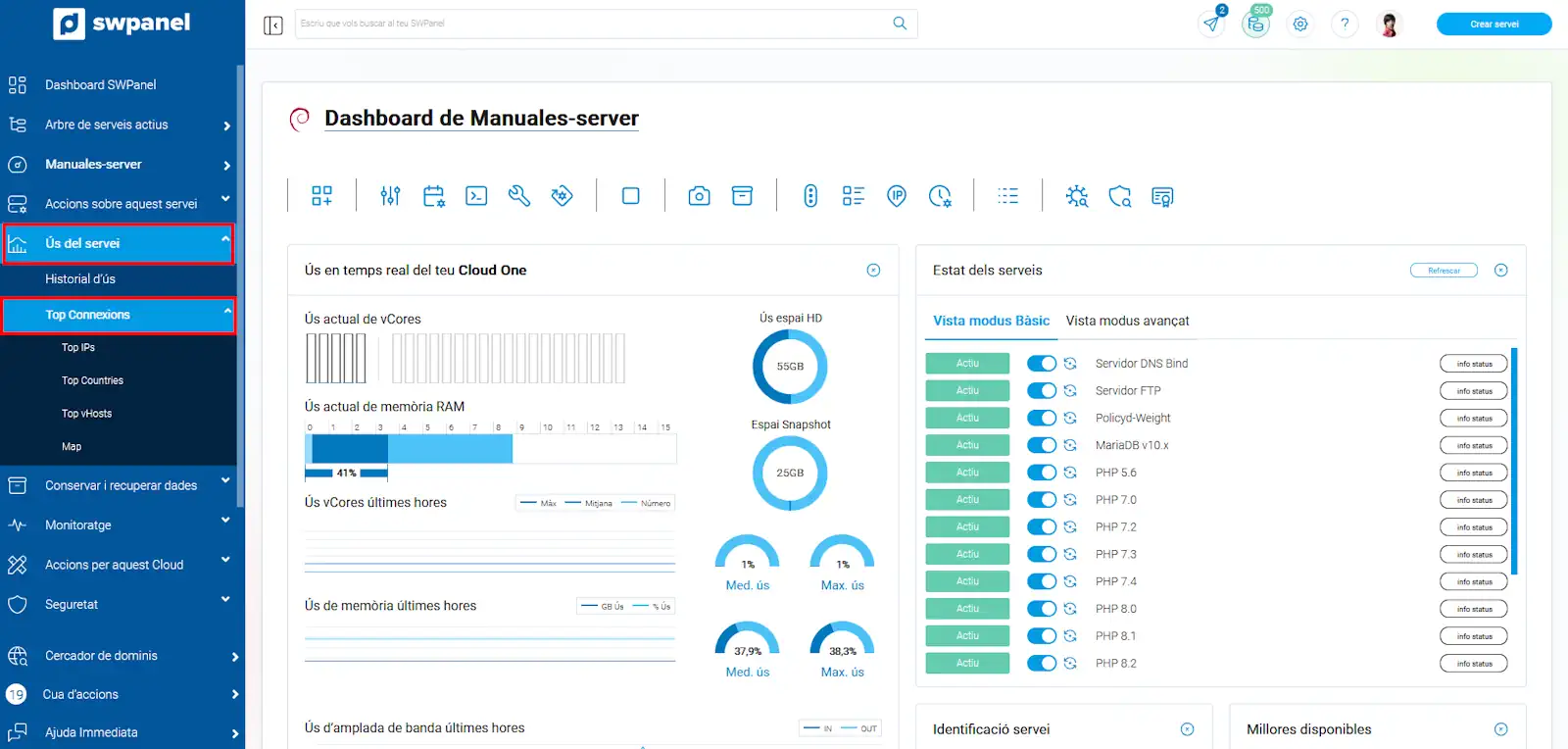Open the user avatar profile
1568x749 pixels.
coord(1389,25)
